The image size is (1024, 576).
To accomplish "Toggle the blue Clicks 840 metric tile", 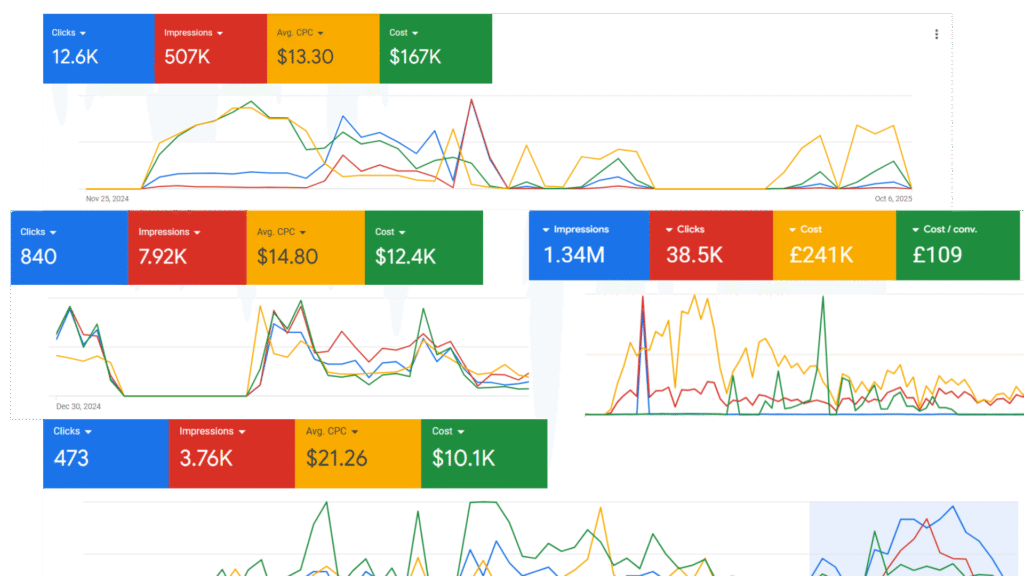I will 68,247.
